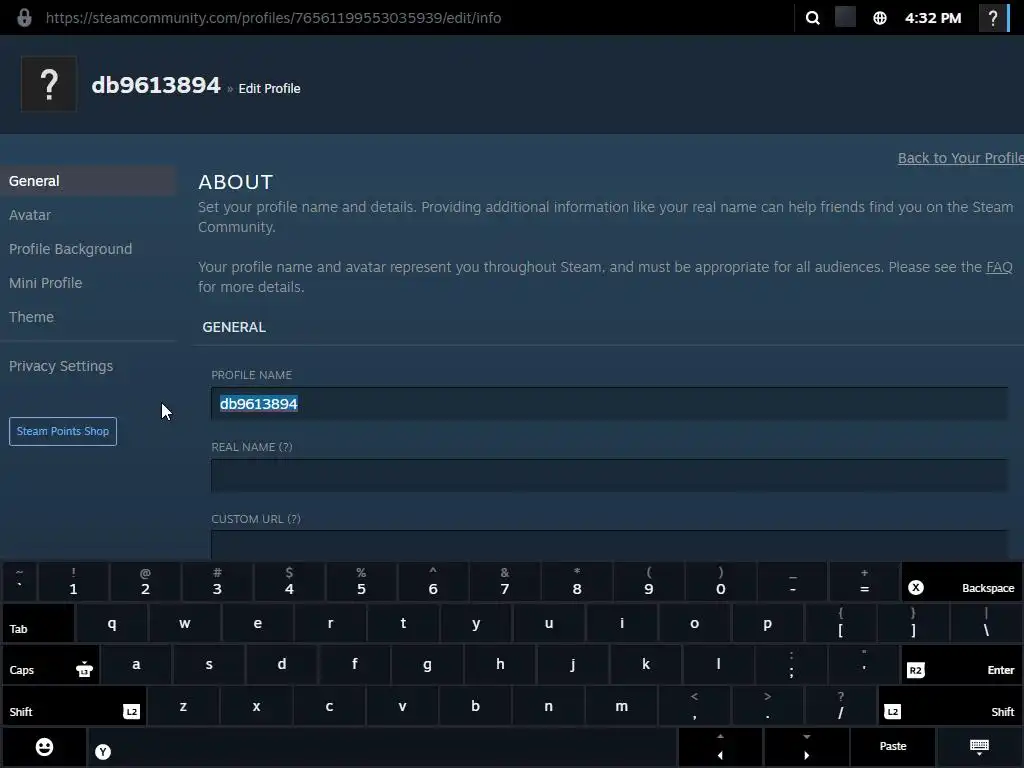Open the Theme section
Screen dimensions: 1024x768
click(31, 317)
